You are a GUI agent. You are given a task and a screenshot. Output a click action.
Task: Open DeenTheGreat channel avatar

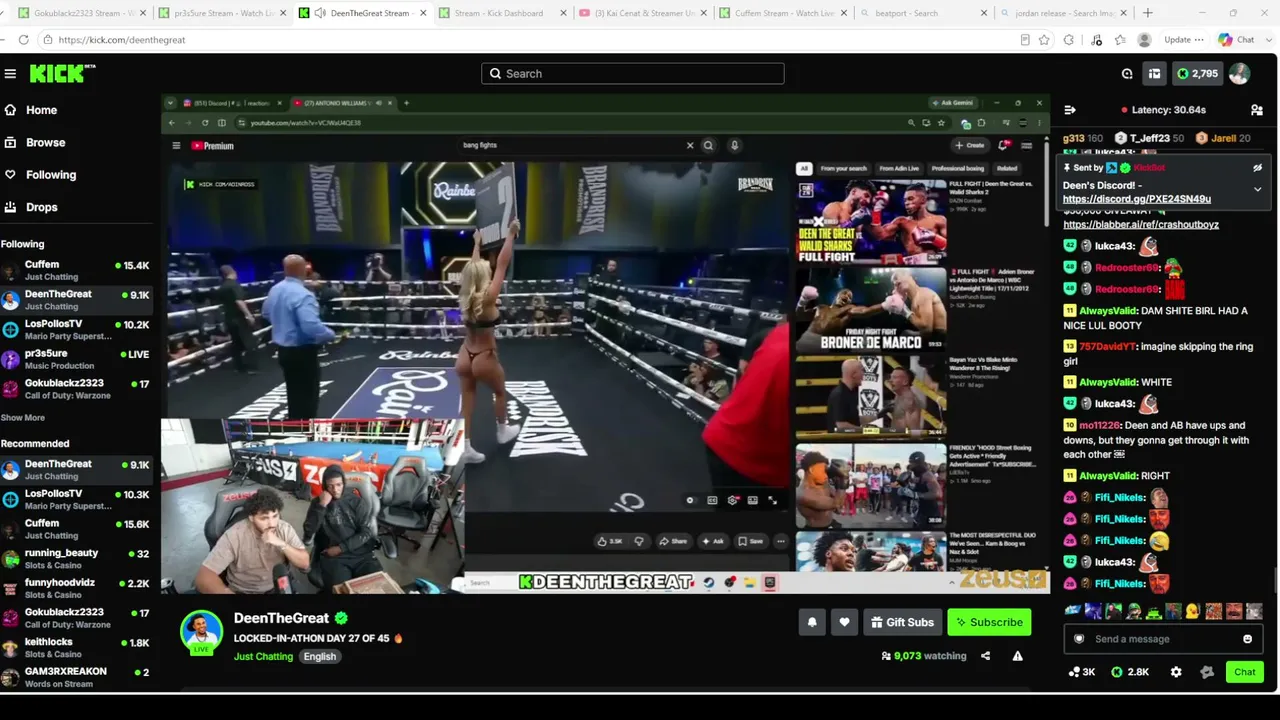[x=201, y=631]
